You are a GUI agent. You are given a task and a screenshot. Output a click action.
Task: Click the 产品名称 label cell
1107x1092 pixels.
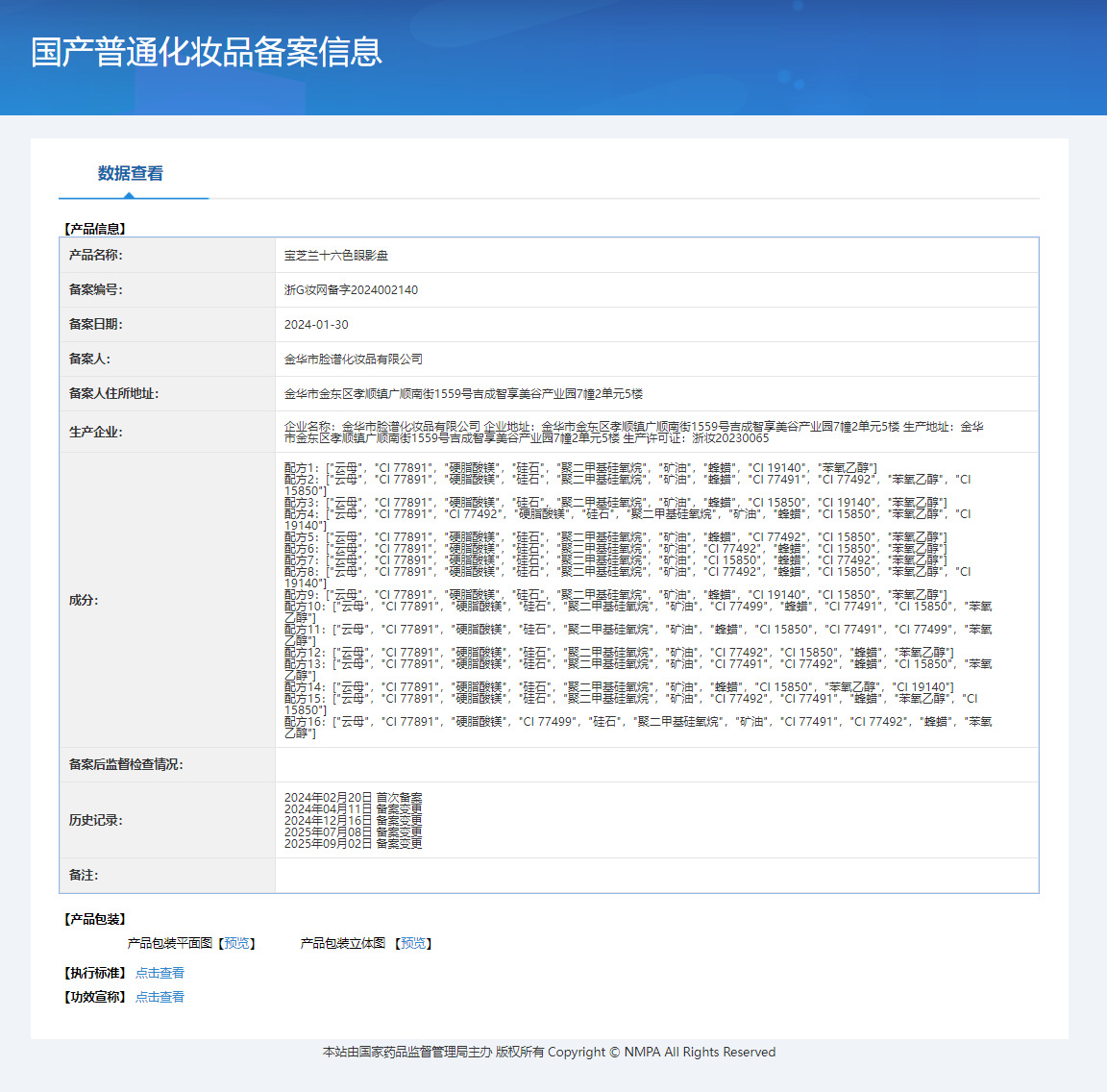167,255
